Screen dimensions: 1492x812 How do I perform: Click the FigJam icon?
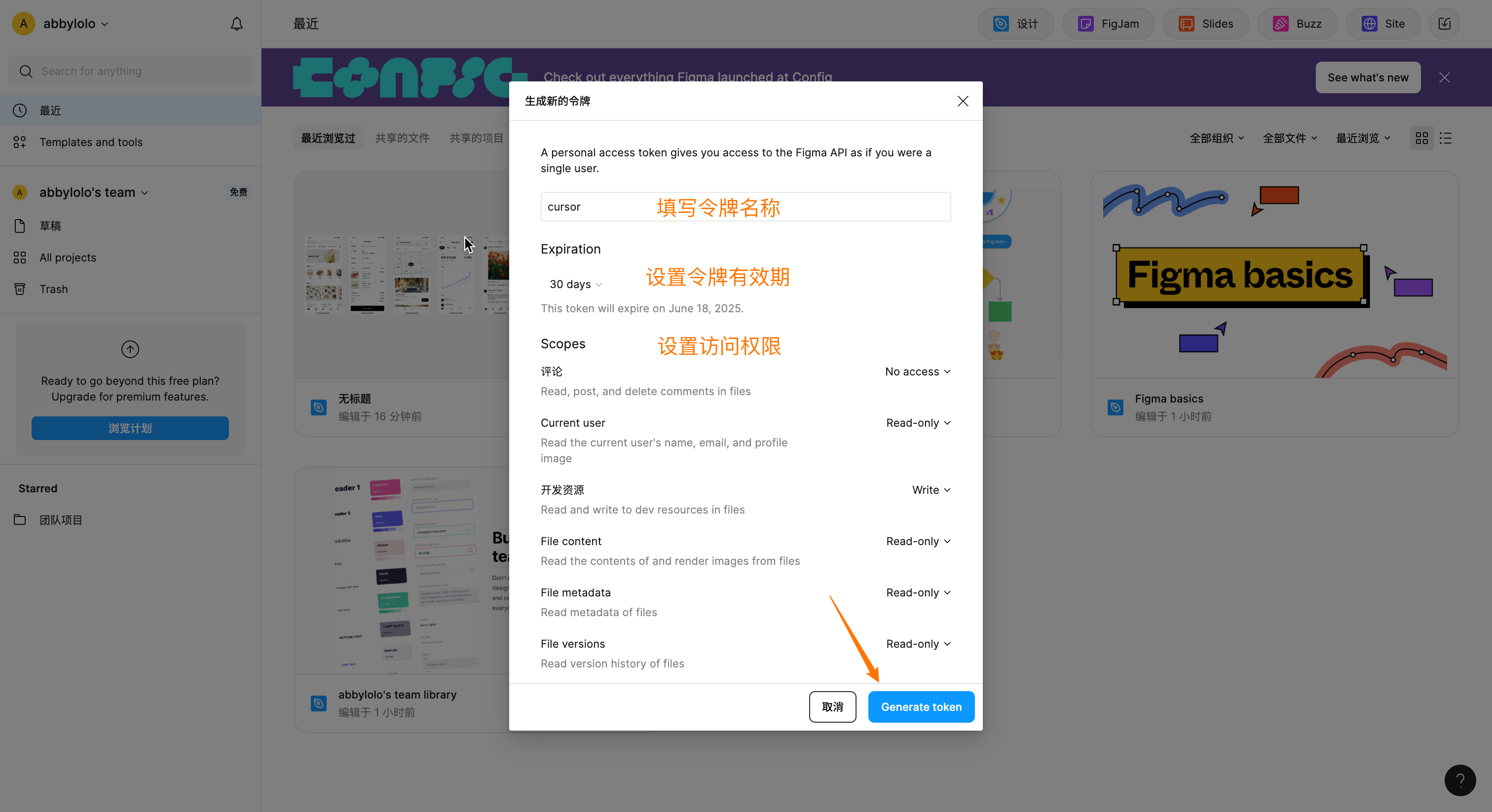1085,24
